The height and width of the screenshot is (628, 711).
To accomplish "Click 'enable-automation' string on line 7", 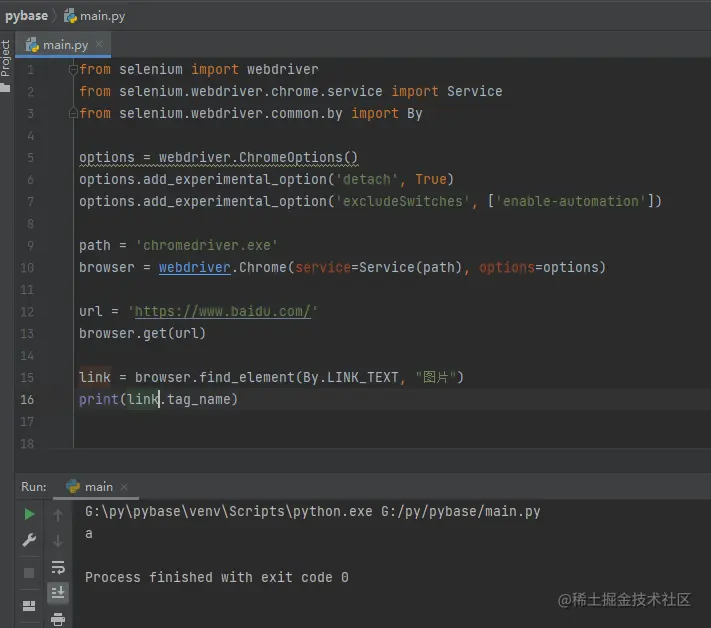I will click(x=570, y=201).
